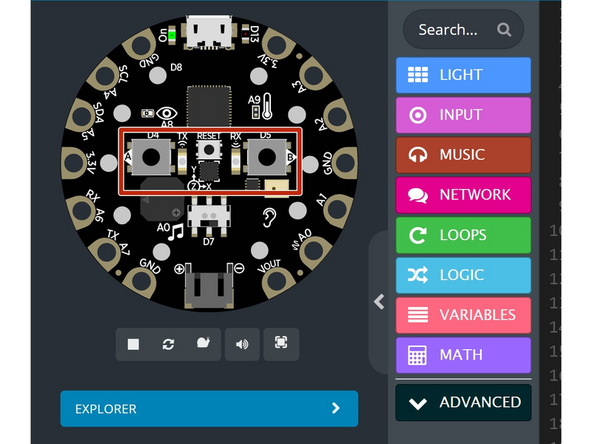Open the MUSIC blocks category

coord(463,155)
